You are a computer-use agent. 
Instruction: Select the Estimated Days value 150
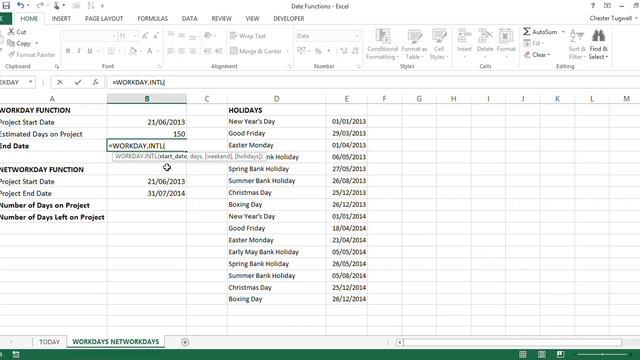click(147, 134)
